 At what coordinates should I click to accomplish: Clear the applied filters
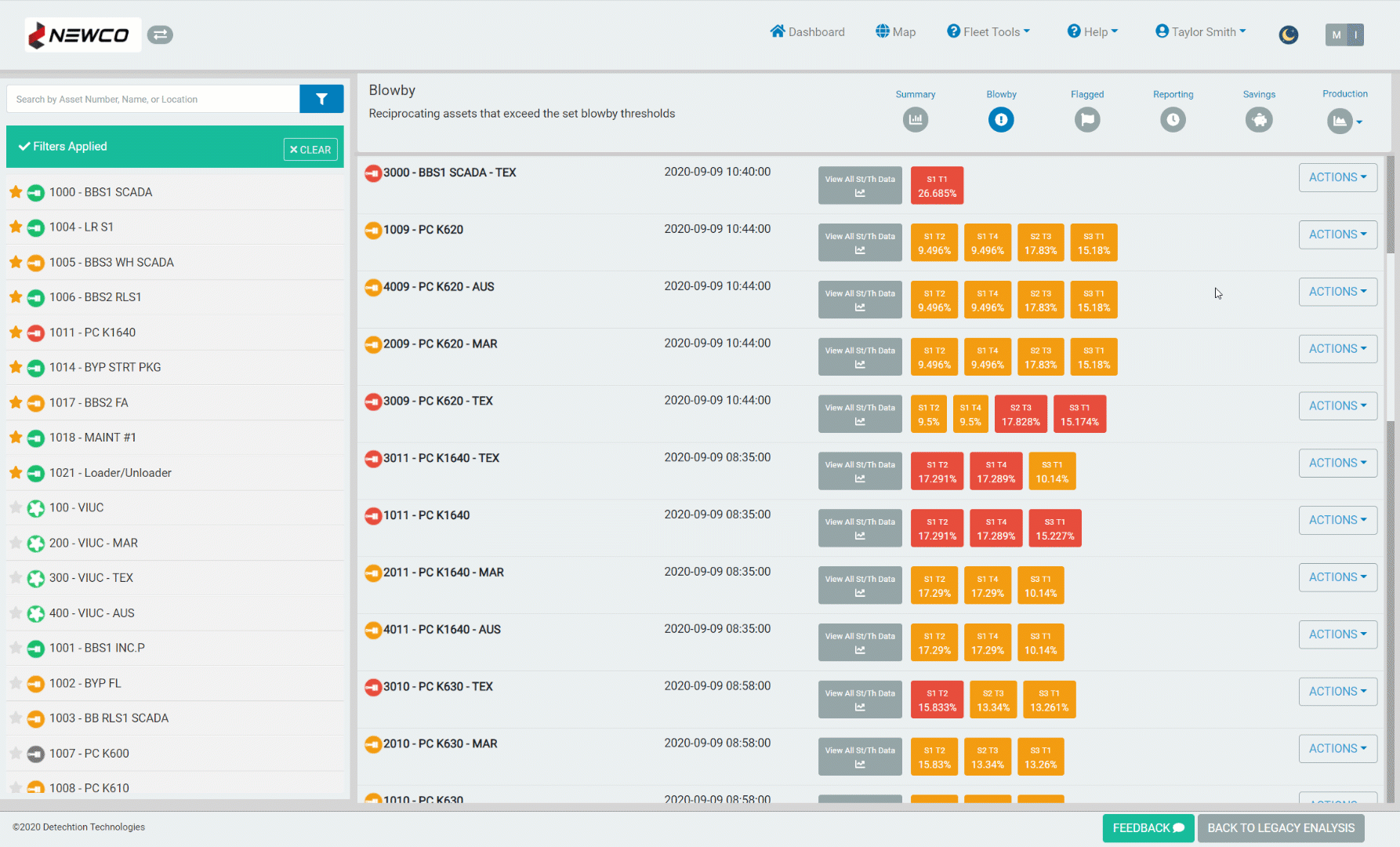click(310, 150)
